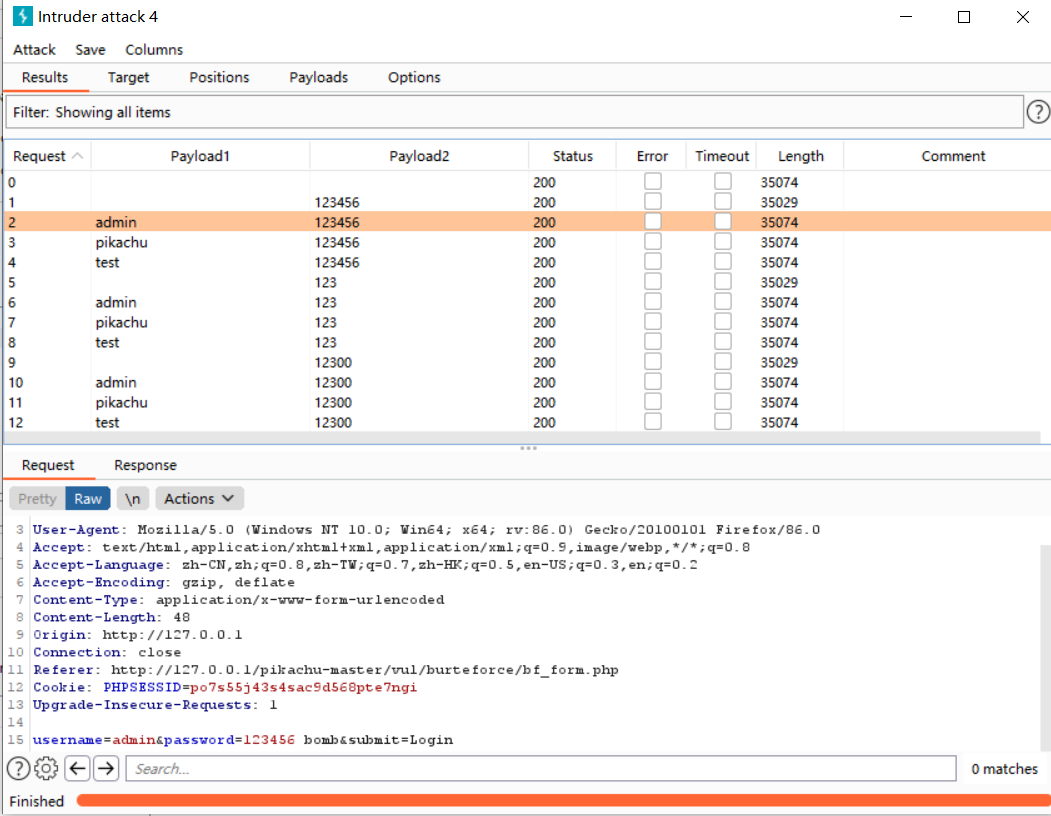
Task: Sort by Error column header
Action: [652, 156]
